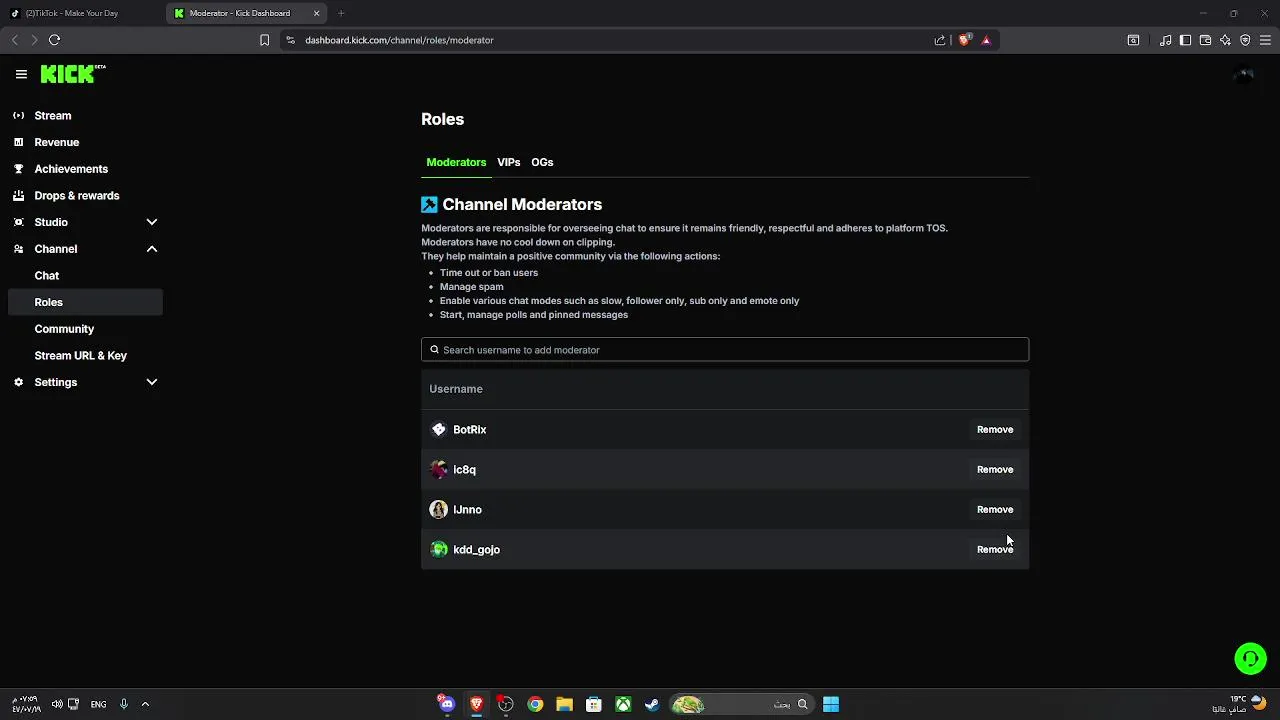
Task: Switch to the VIPs tab
Action: (508, 162)
